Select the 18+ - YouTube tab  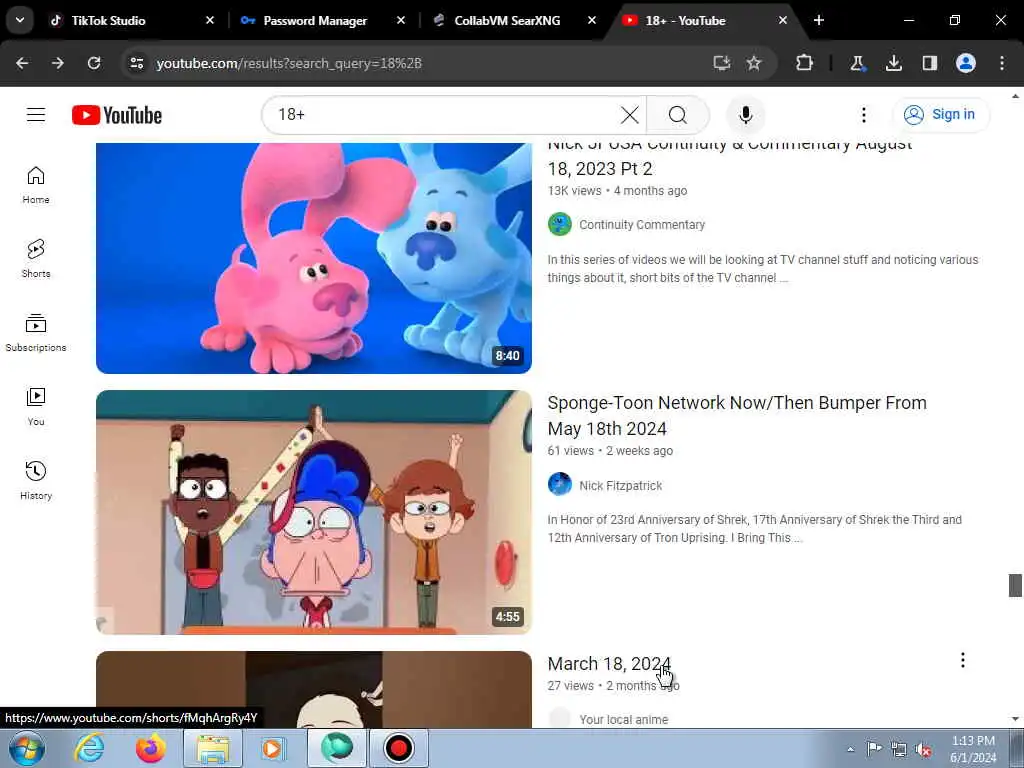685,21
